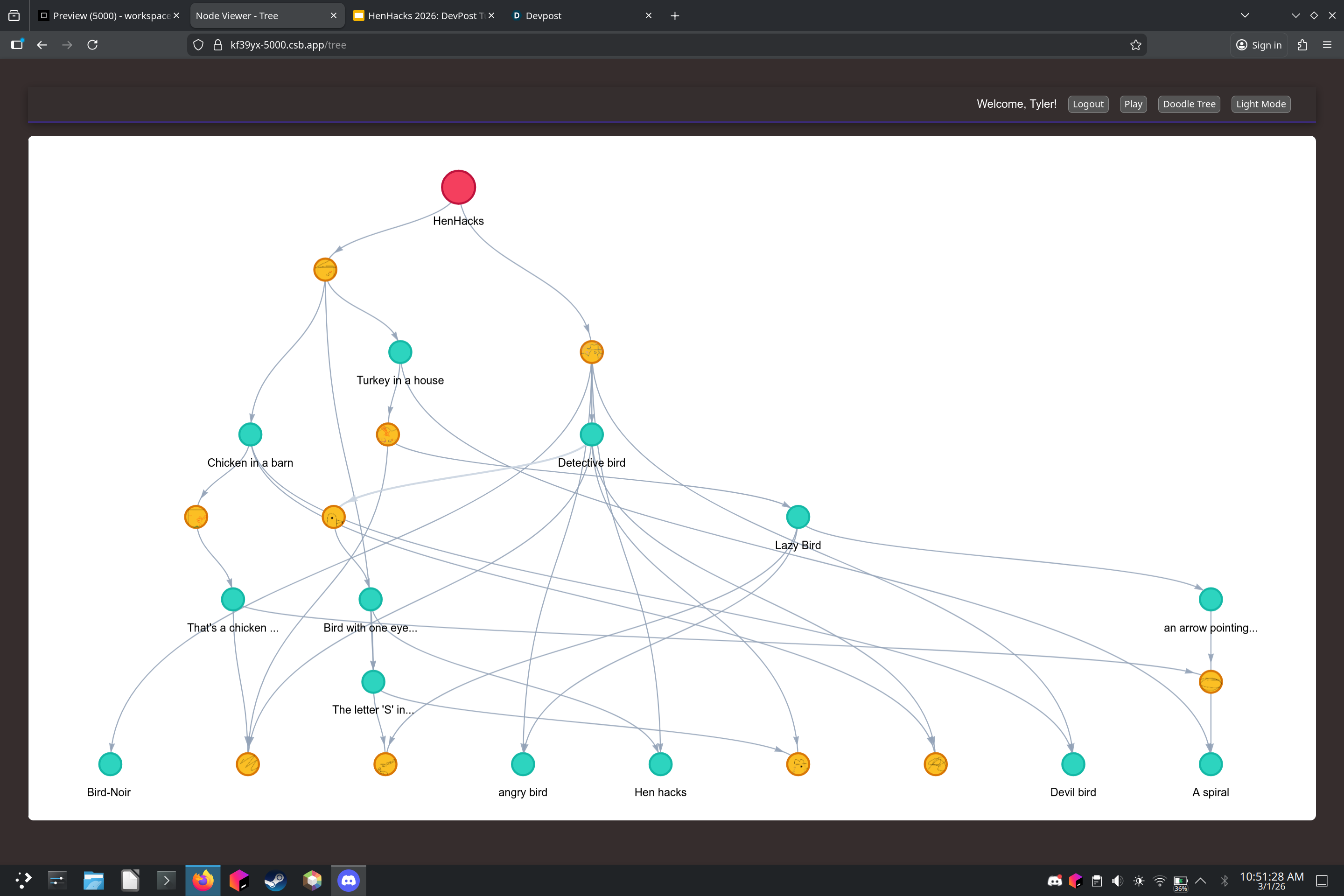This screenshot has width=1344, height=896.
Task: Open Firefox extensions icon
Action: (1302, 45)
